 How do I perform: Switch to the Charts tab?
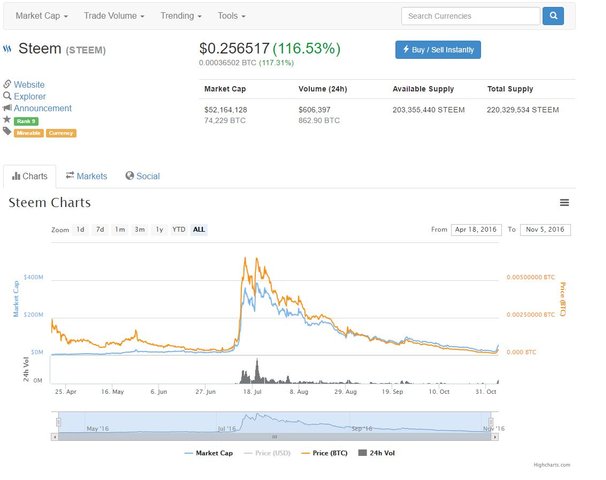click(30, 176)
